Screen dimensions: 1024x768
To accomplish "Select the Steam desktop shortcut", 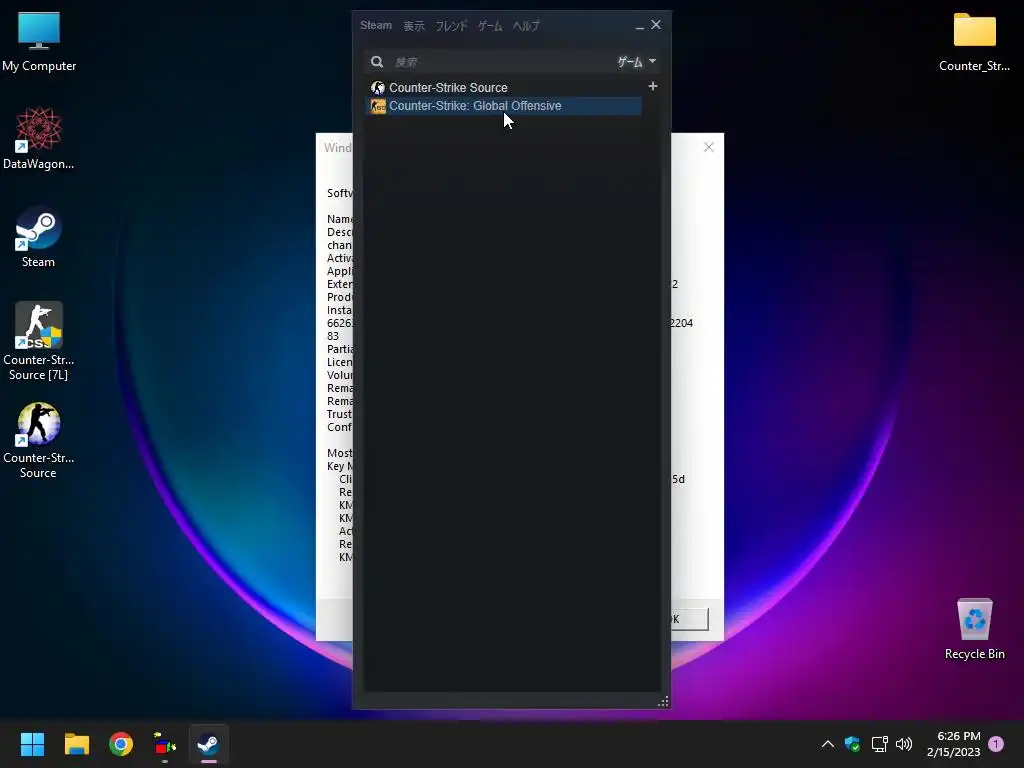I will (39, 237).
